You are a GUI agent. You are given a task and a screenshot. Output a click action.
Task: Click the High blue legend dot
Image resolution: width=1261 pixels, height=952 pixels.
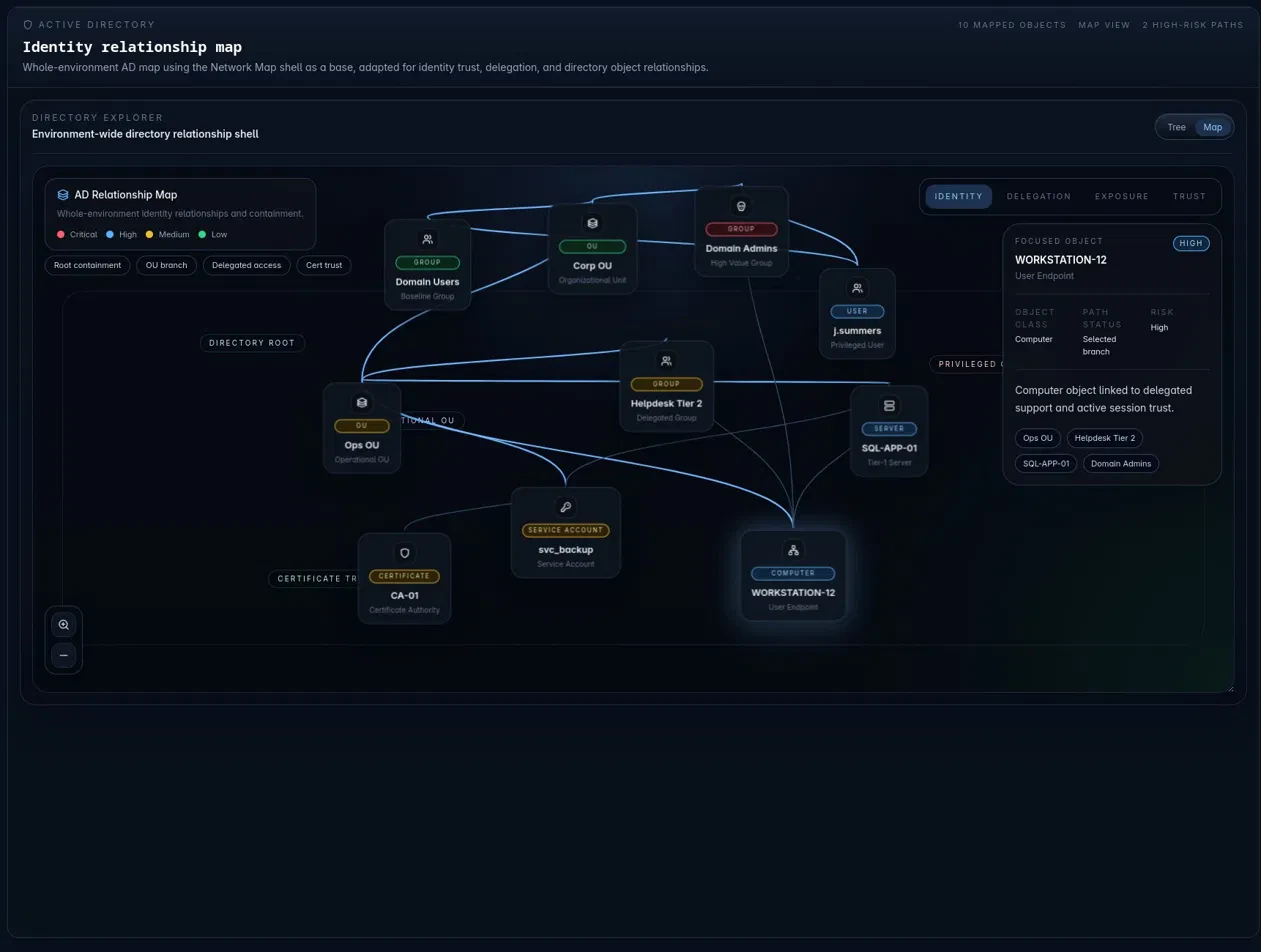coord(110,234)
